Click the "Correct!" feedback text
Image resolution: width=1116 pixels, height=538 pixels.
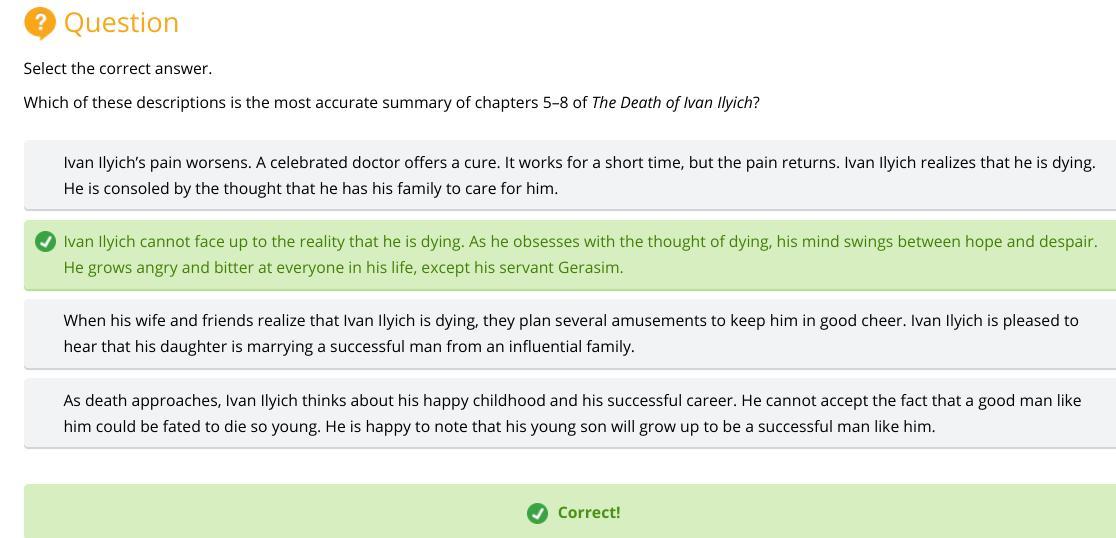(588, 513)
